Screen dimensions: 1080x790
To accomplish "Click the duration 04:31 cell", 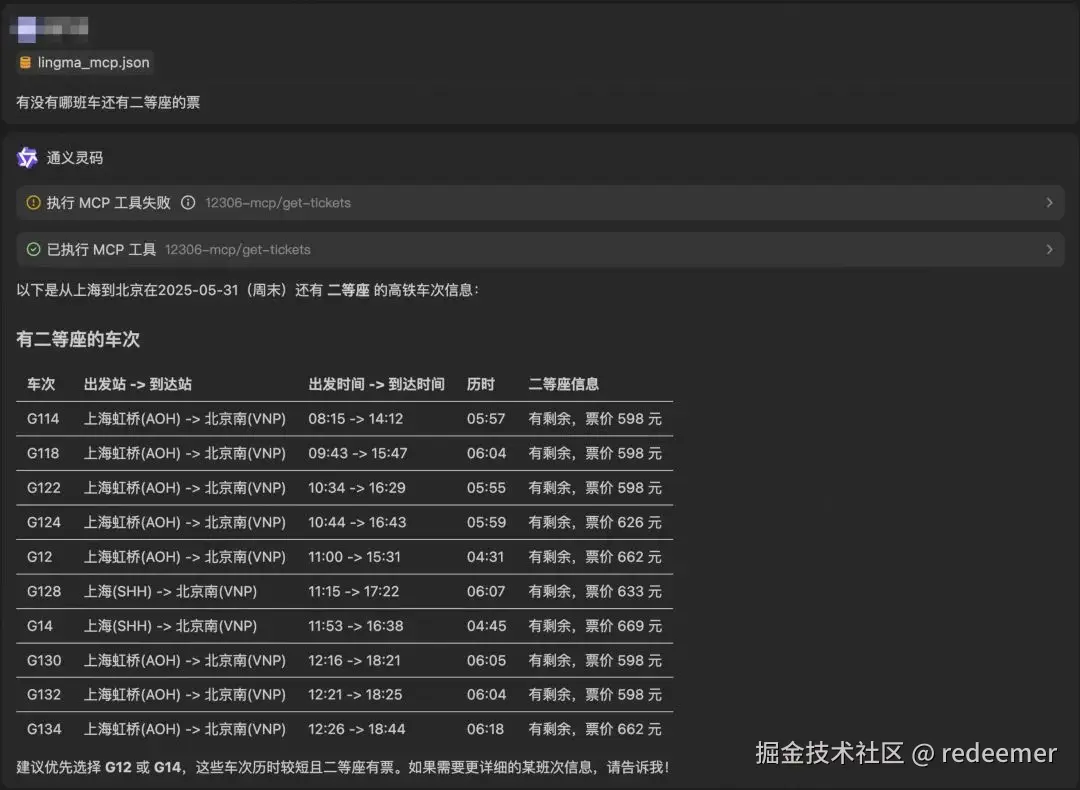I will point(485,557).
